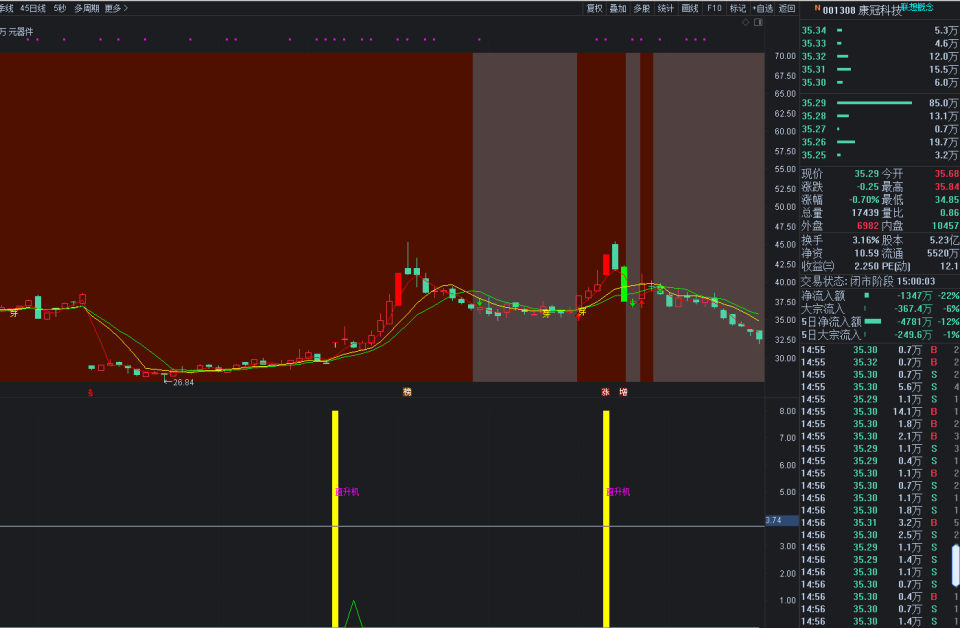Click the tall green candlestick near peak
The width and height of the screenshot is (960, 628).
(x=624, y=284)
